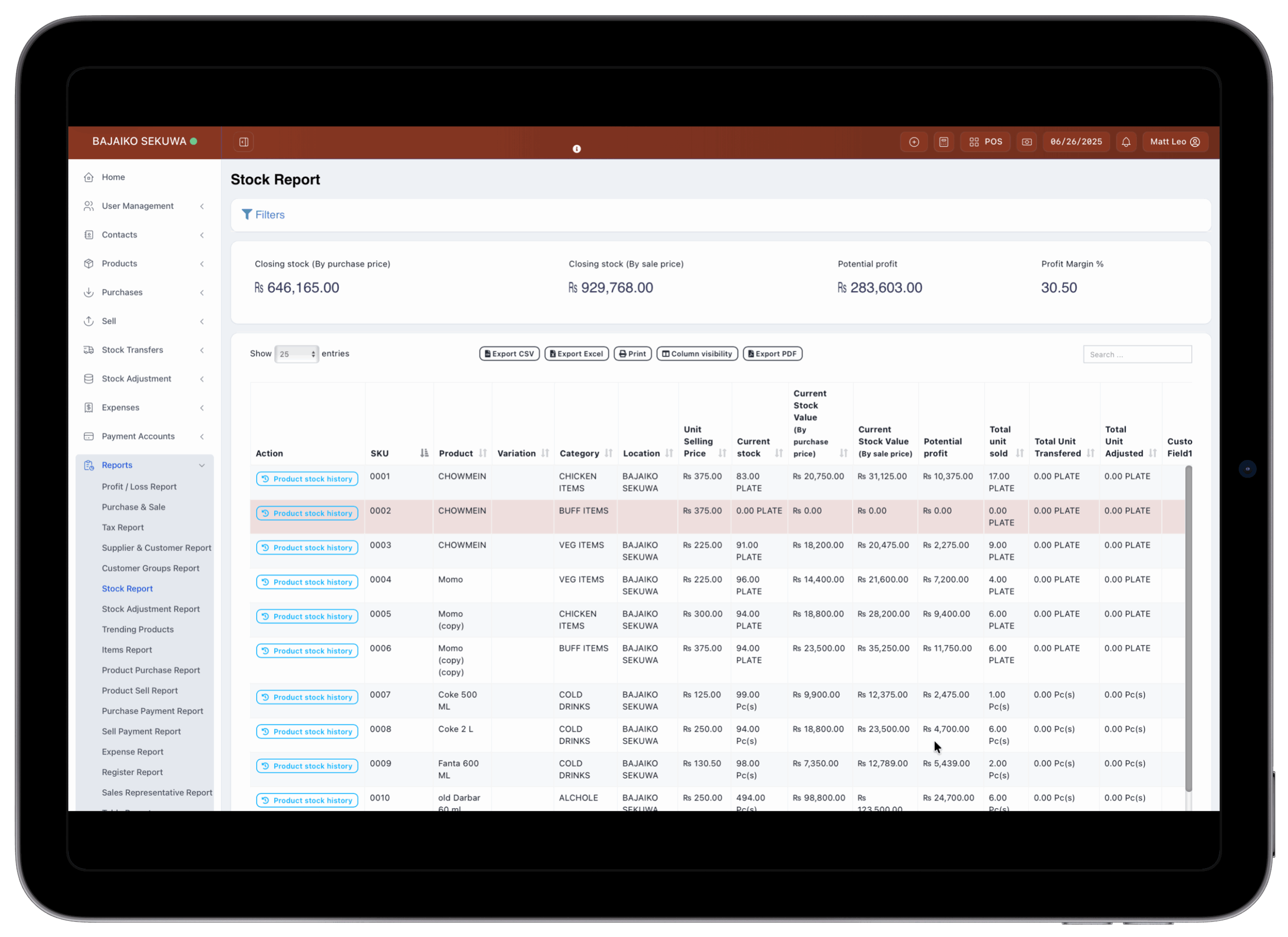Click the Home icon in sidebar
1288x937 pixels.
(x=89, y=177)
